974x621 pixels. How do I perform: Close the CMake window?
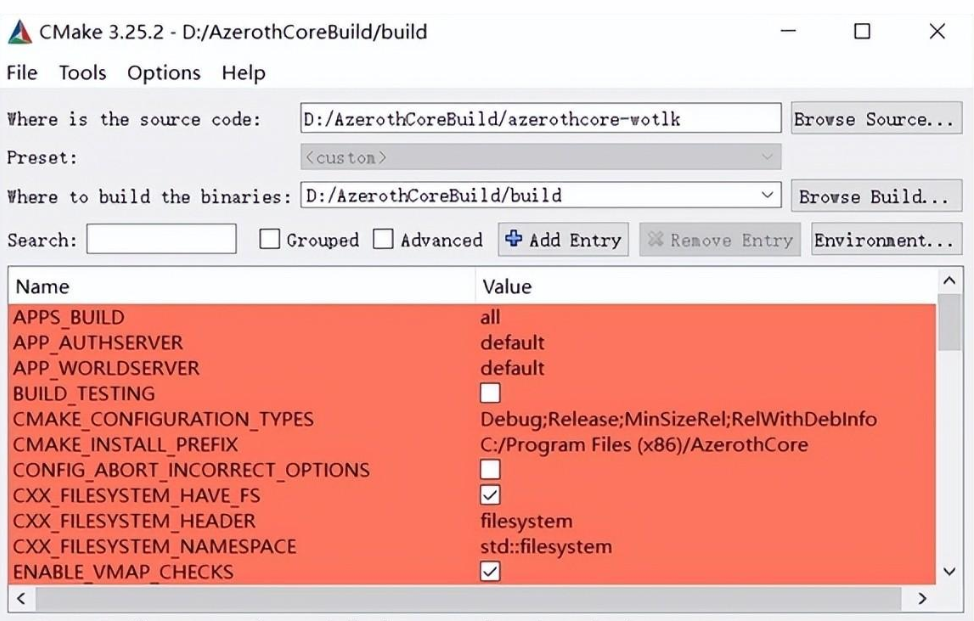click(x=937, y=31)
